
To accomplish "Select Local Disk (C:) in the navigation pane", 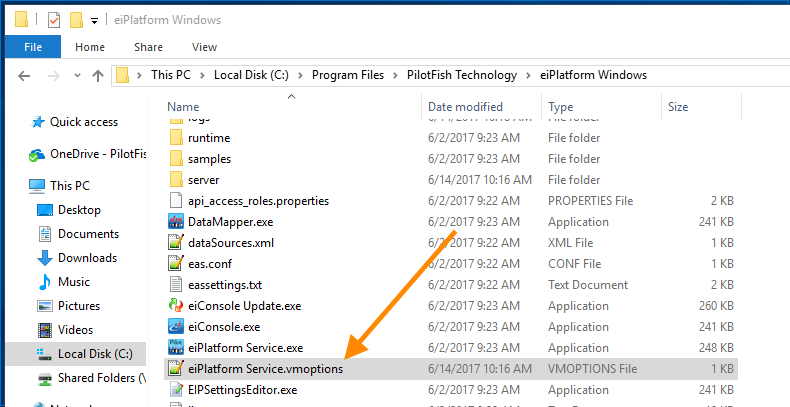I will pyautogui.click(x=95, y=354).
